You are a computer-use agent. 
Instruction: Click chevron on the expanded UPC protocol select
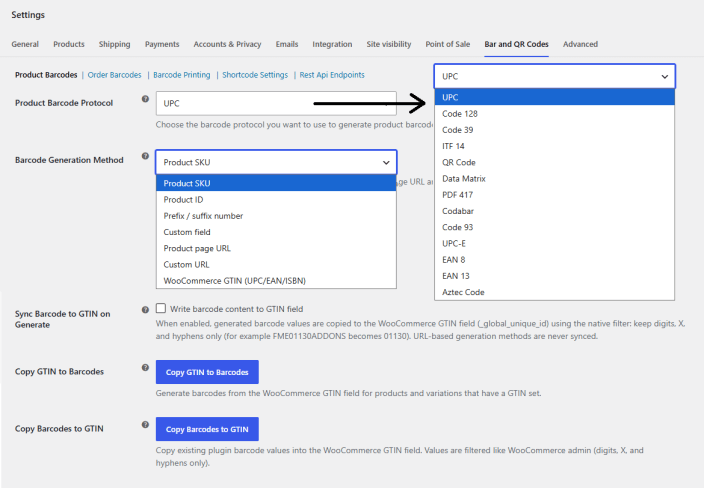tap(664, 77)
